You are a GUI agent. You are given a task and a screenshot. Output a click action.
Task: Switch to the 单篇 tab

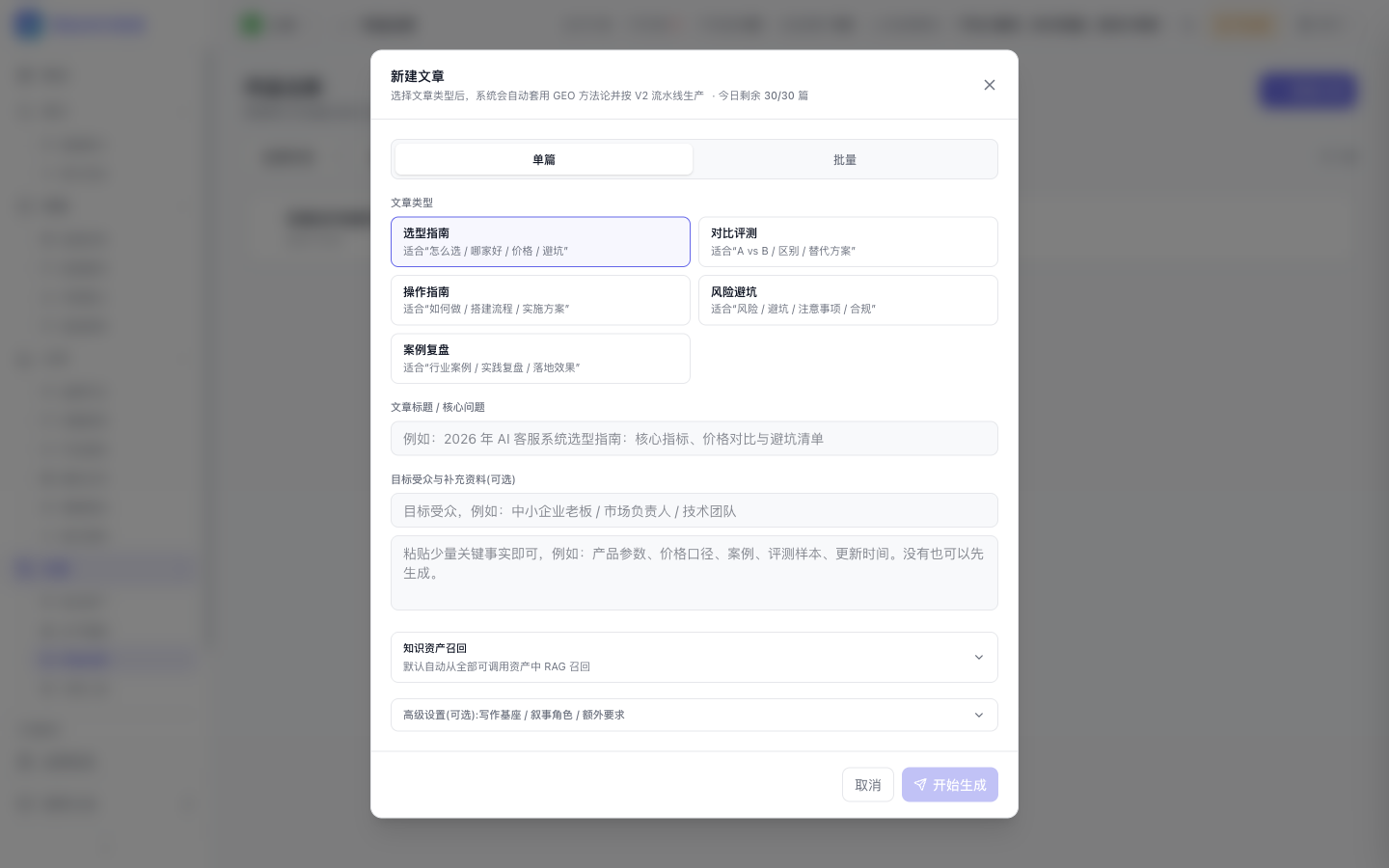pos(544,159)
